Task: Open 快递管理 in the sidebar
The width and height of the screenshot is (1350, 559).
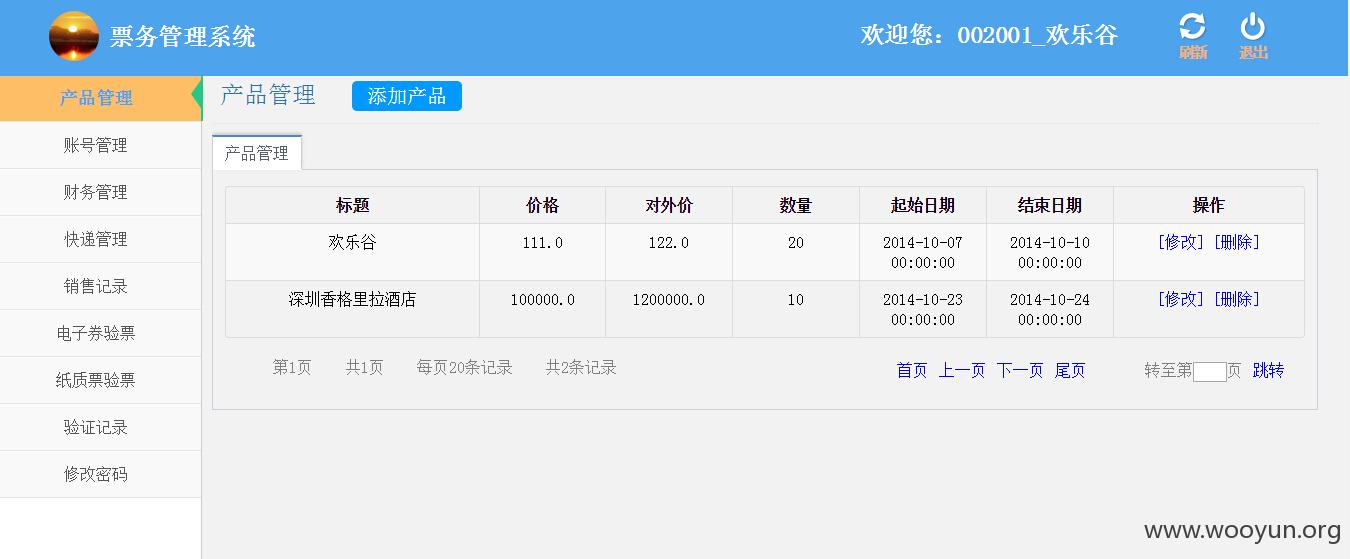Action: point(100,239)
